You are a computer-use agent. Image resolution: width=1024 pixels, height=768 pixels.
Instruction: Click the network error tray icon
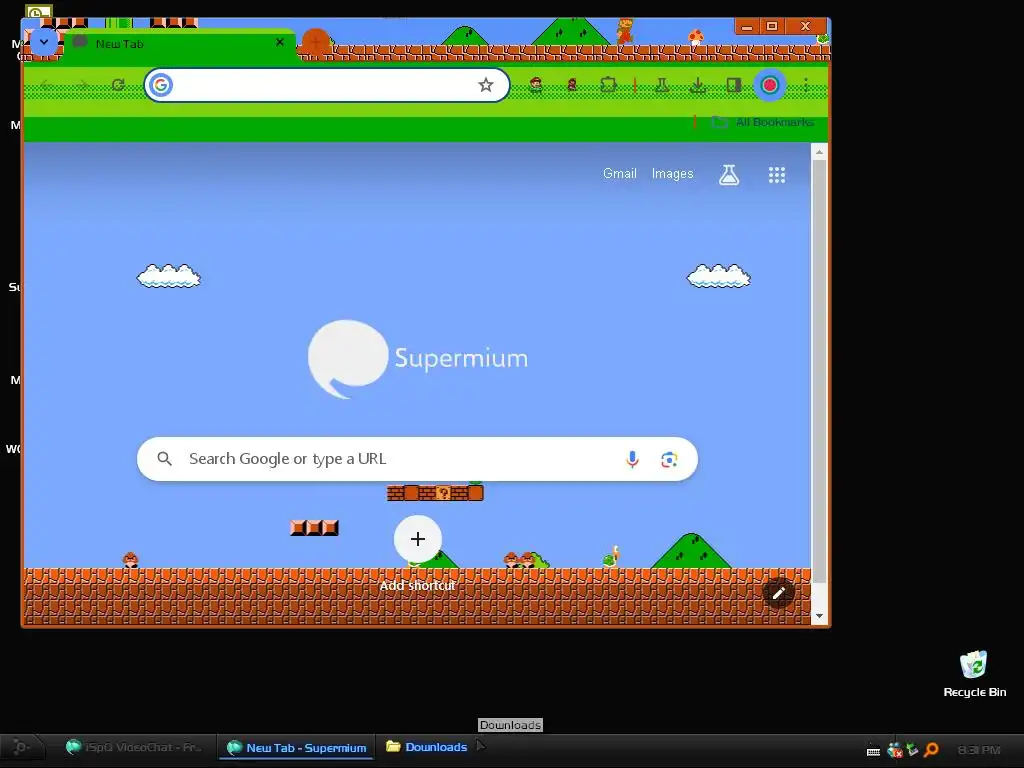click(895, 750)
